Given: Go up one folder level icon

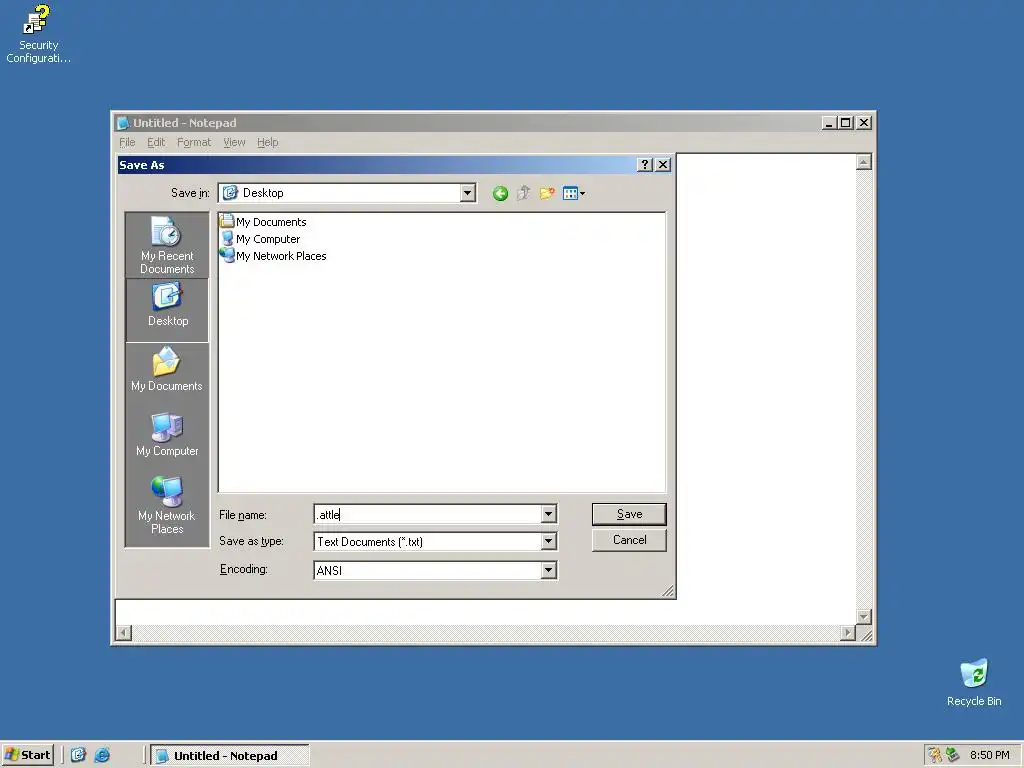Looking at the screenshot, I should tap(523, 193).
